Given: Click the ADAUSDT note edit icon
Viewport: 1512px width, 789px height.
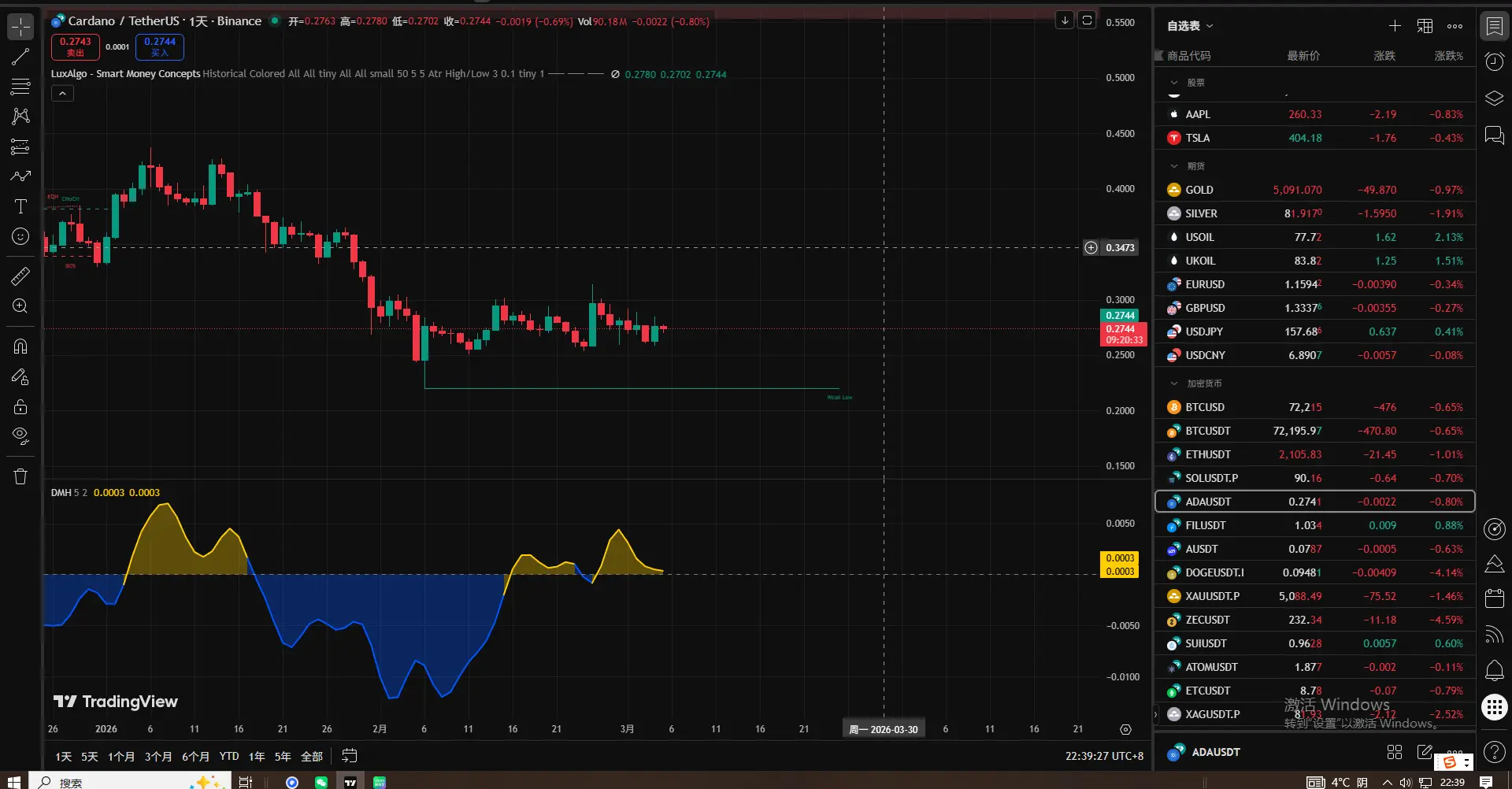Looking at the screenshot, I should click(1425, 752).
